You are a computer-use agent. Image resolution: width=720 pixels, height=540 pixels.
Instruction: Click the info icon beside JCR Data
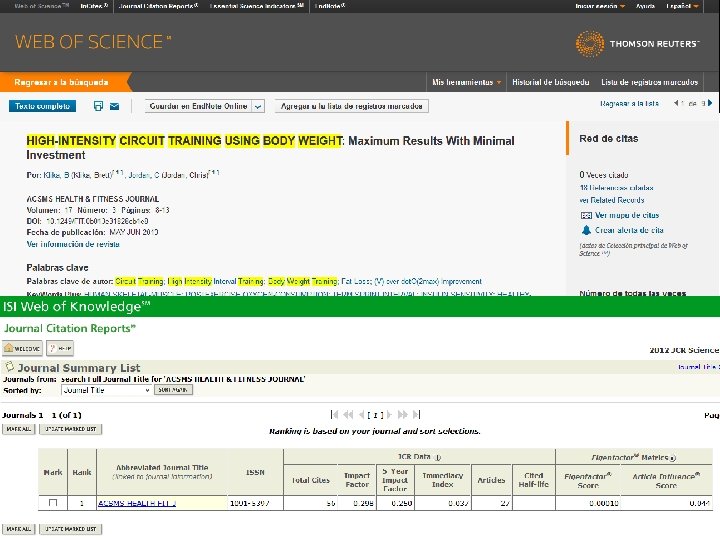click(438, 457)
